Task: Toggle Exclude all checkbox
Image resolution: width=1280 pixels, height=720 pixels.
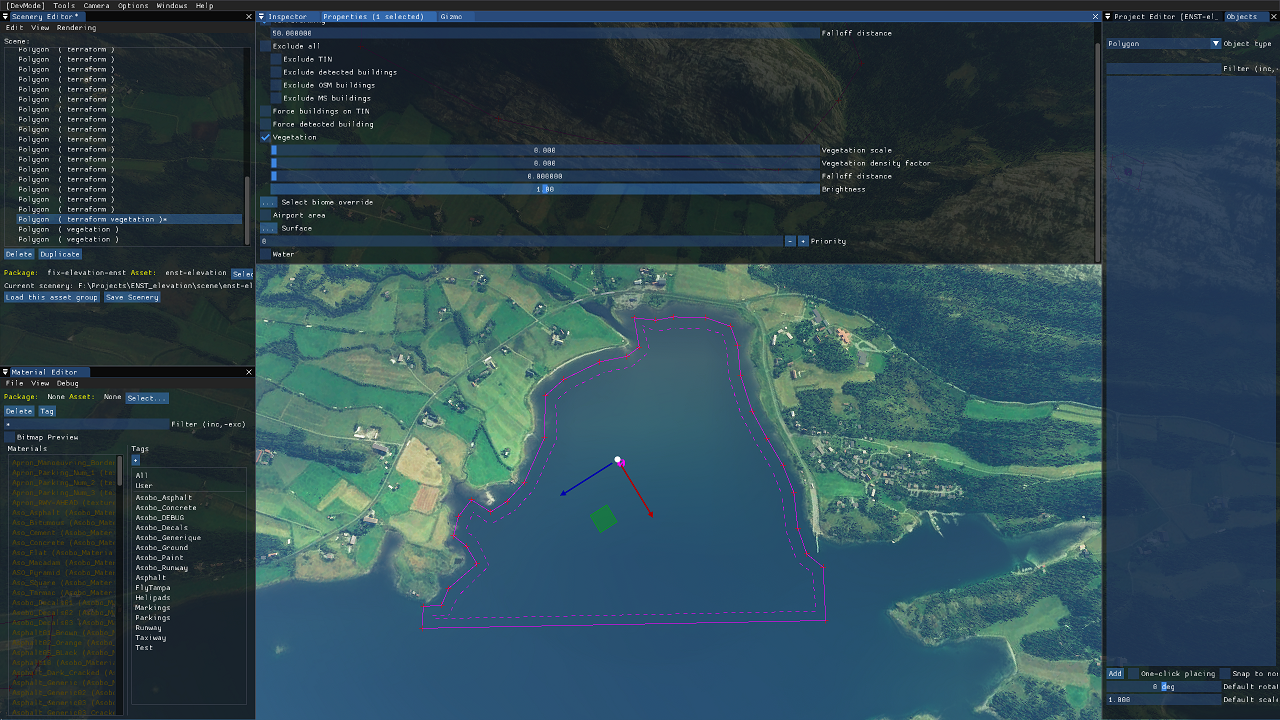Action: pos(266,46)
